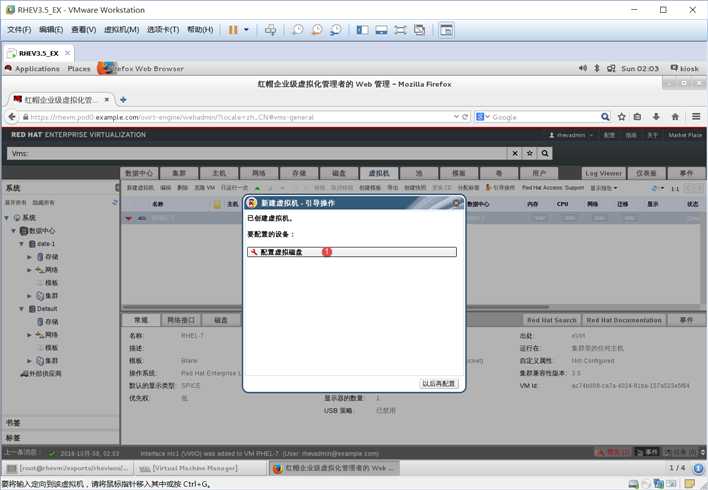Collapse the 数据中心 tree node

[x=14, y=231]
